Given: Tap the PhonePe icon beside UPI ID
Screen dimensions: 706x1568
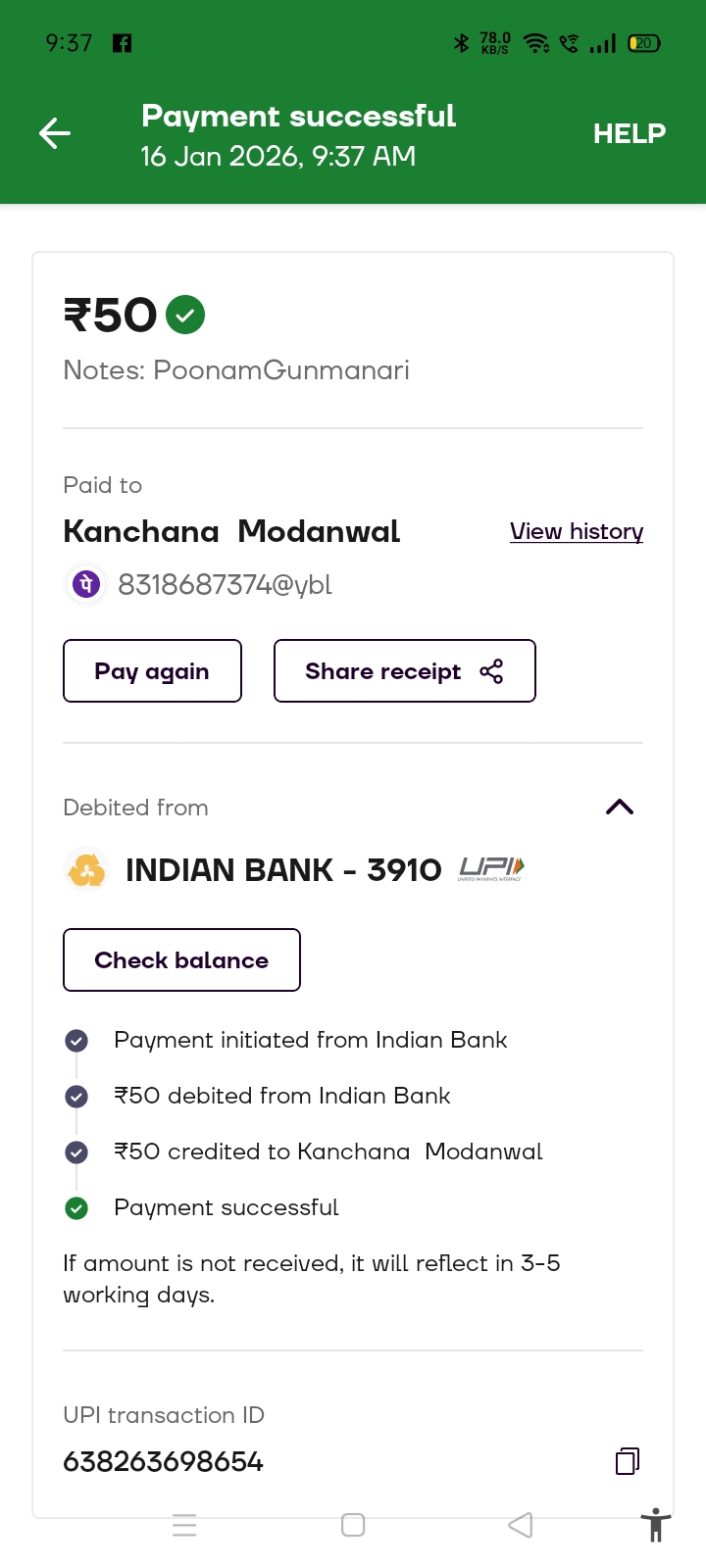Looking at the screenshot, I should pos(86,585).
